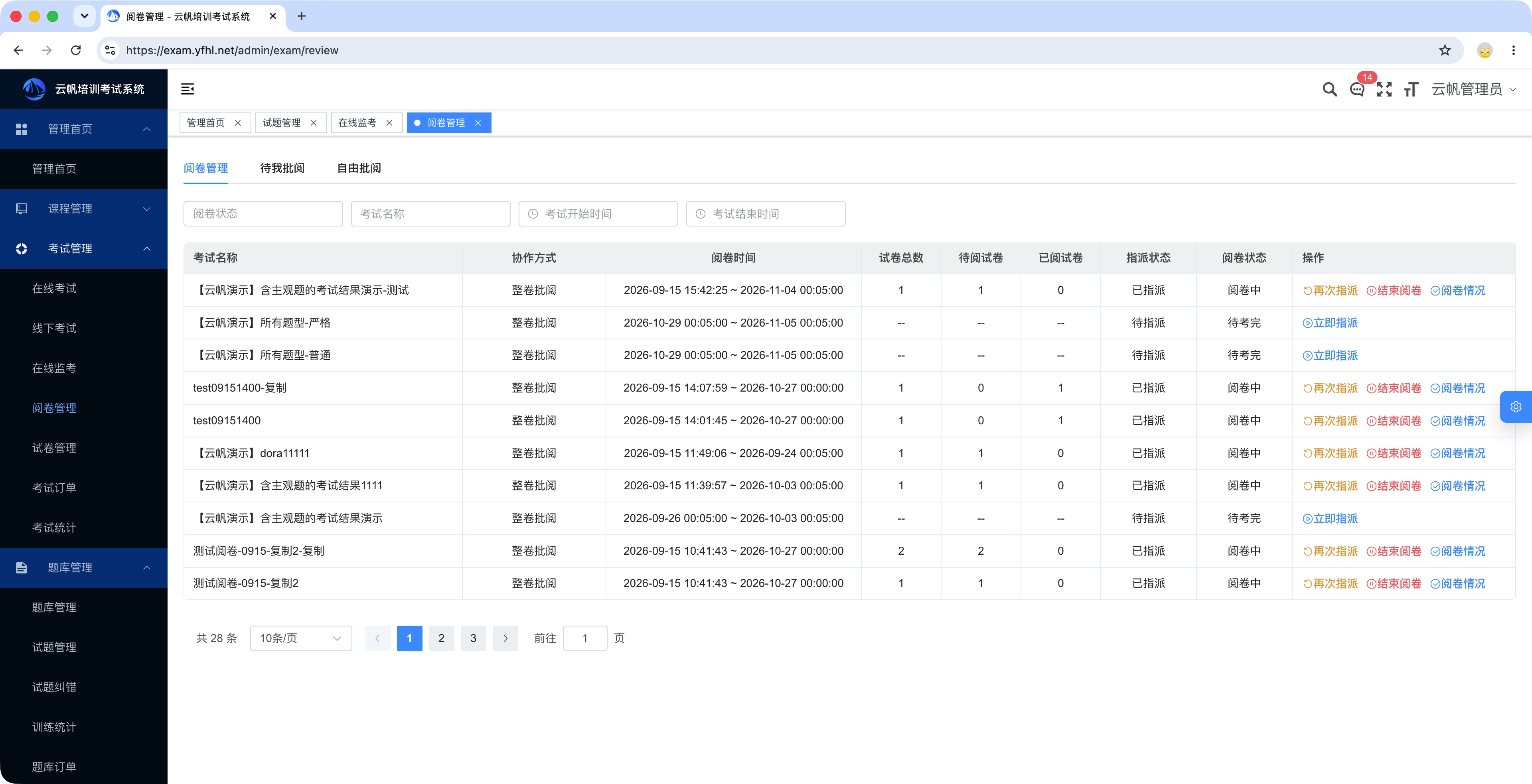Select page 1 pagination button
1532x784 pixels.
[x=409, y=638]
